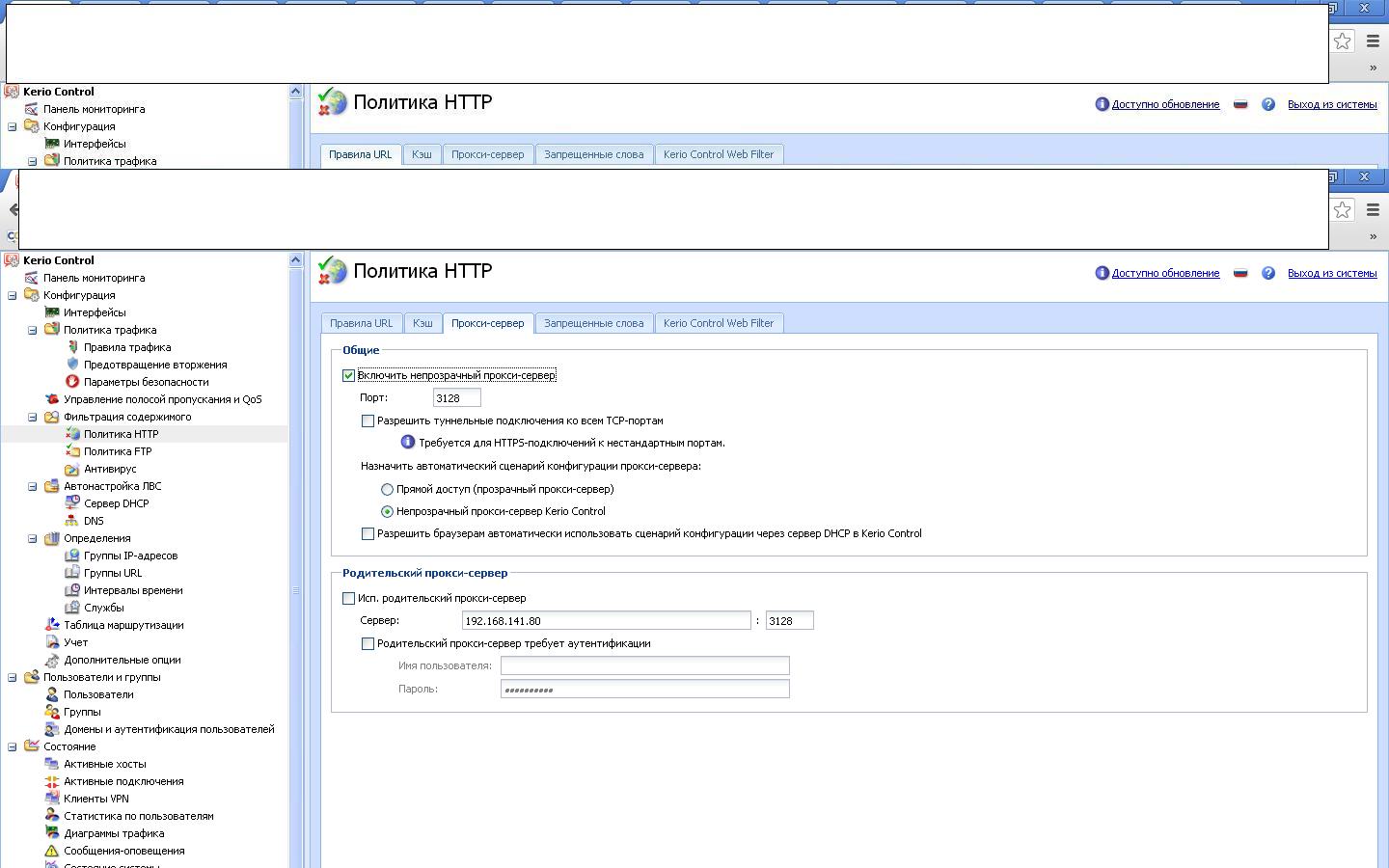Open Клиенты VPN icon in Состояние

52,799
